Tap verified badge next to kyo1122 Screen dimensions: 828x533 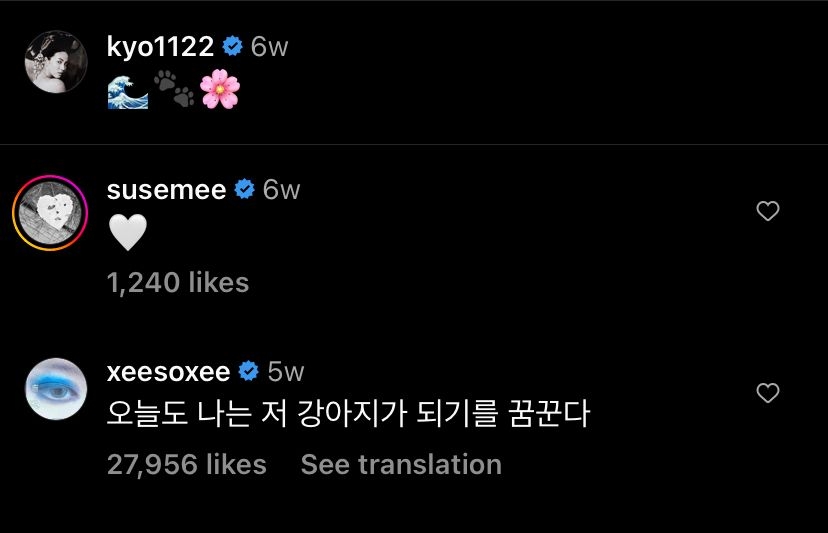232,47
